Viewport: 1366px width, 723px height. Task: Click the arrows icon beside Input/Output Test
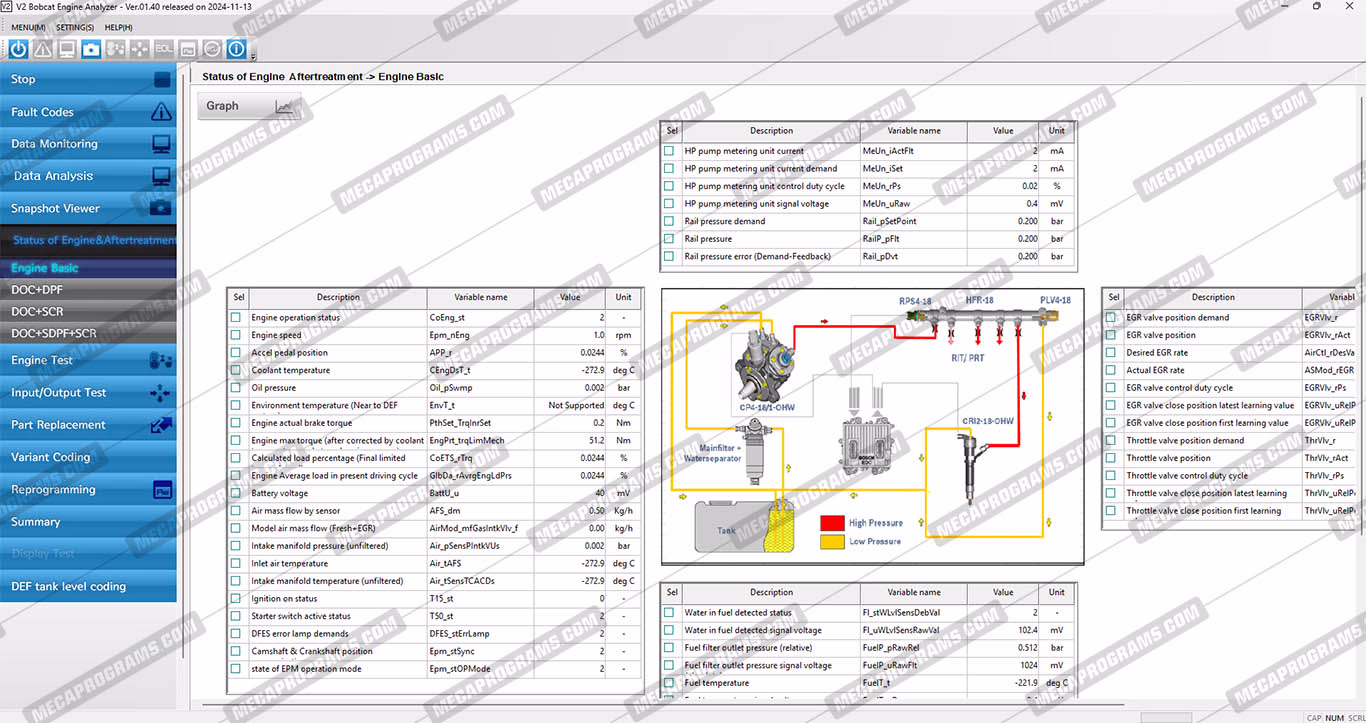[161, 393]
